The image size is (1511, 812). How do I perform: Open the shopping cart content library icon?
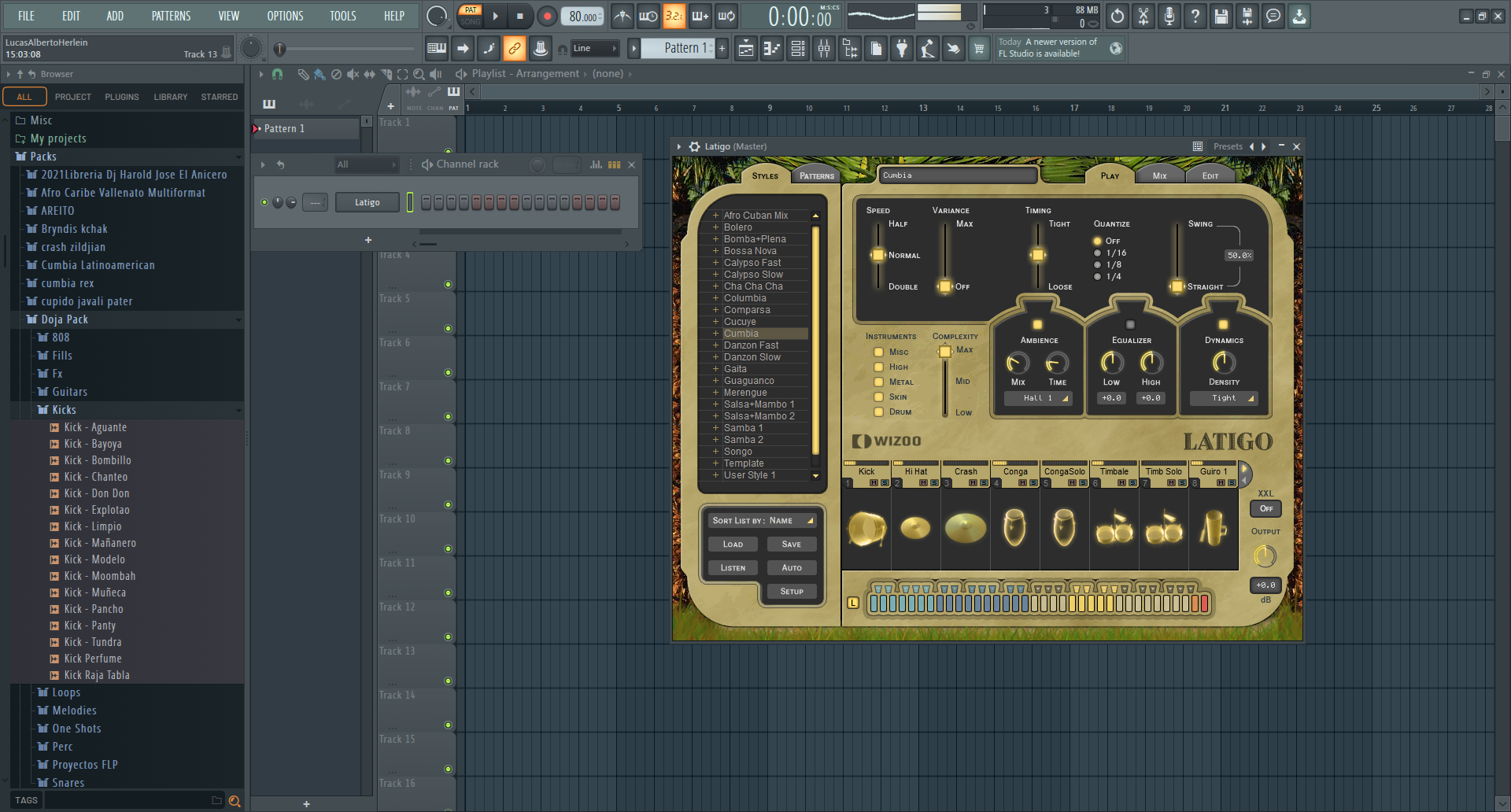click(979, 49)
